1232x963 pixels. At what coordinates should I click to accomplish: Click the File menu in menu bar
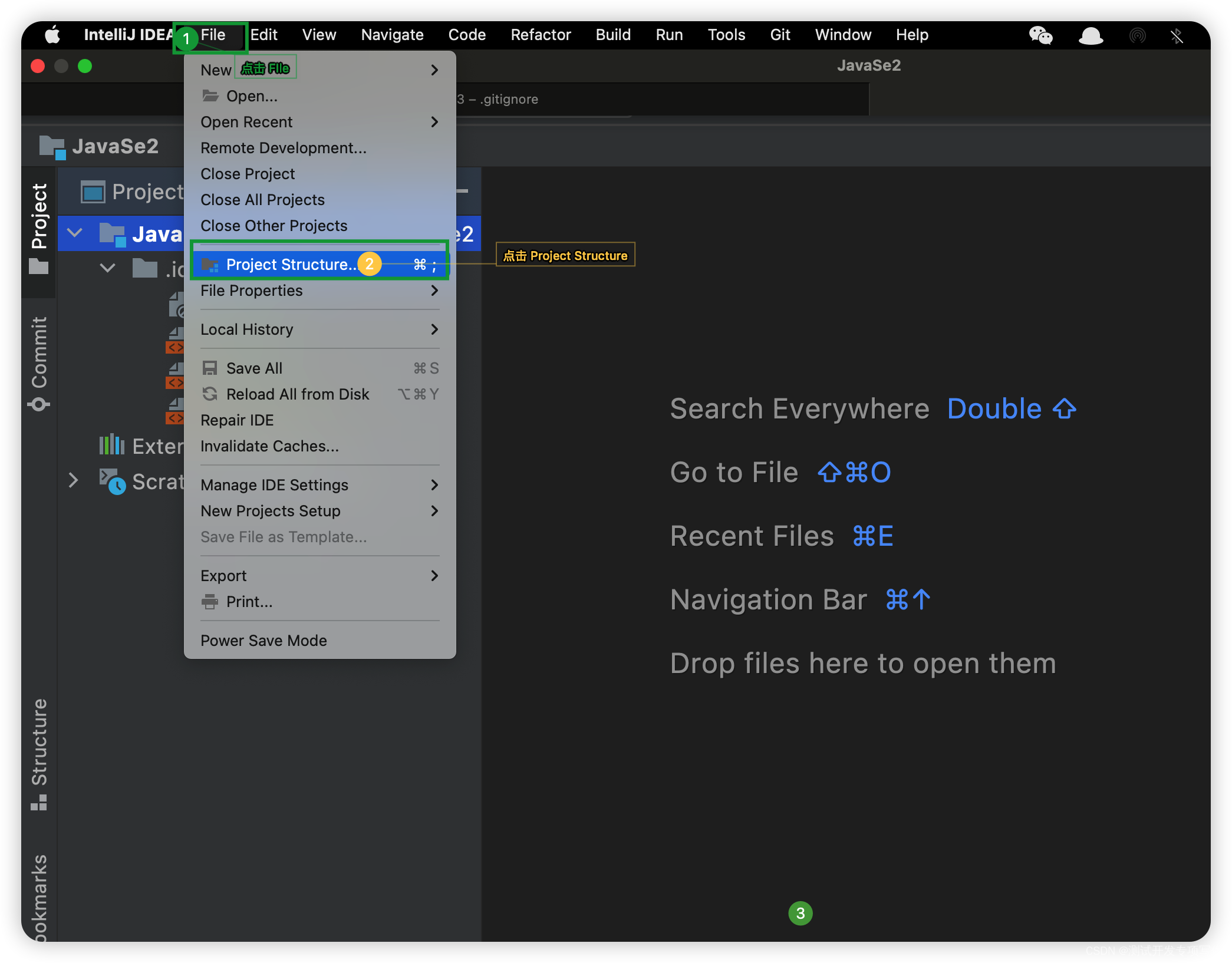click(213, 35)
